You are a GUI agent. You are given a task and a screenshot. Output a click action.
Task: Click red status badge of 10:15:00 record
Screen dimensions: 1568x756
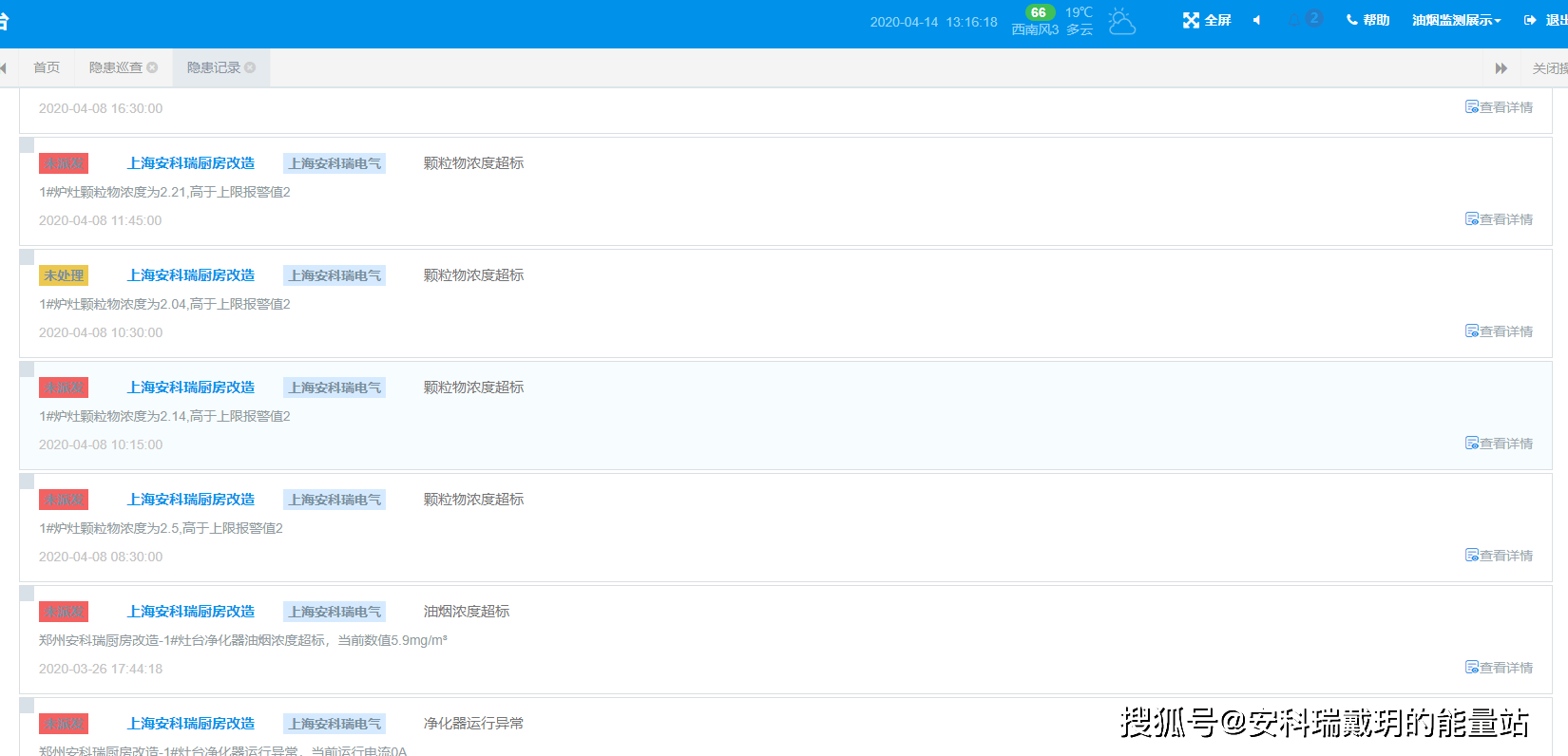[x=64, y=387]
